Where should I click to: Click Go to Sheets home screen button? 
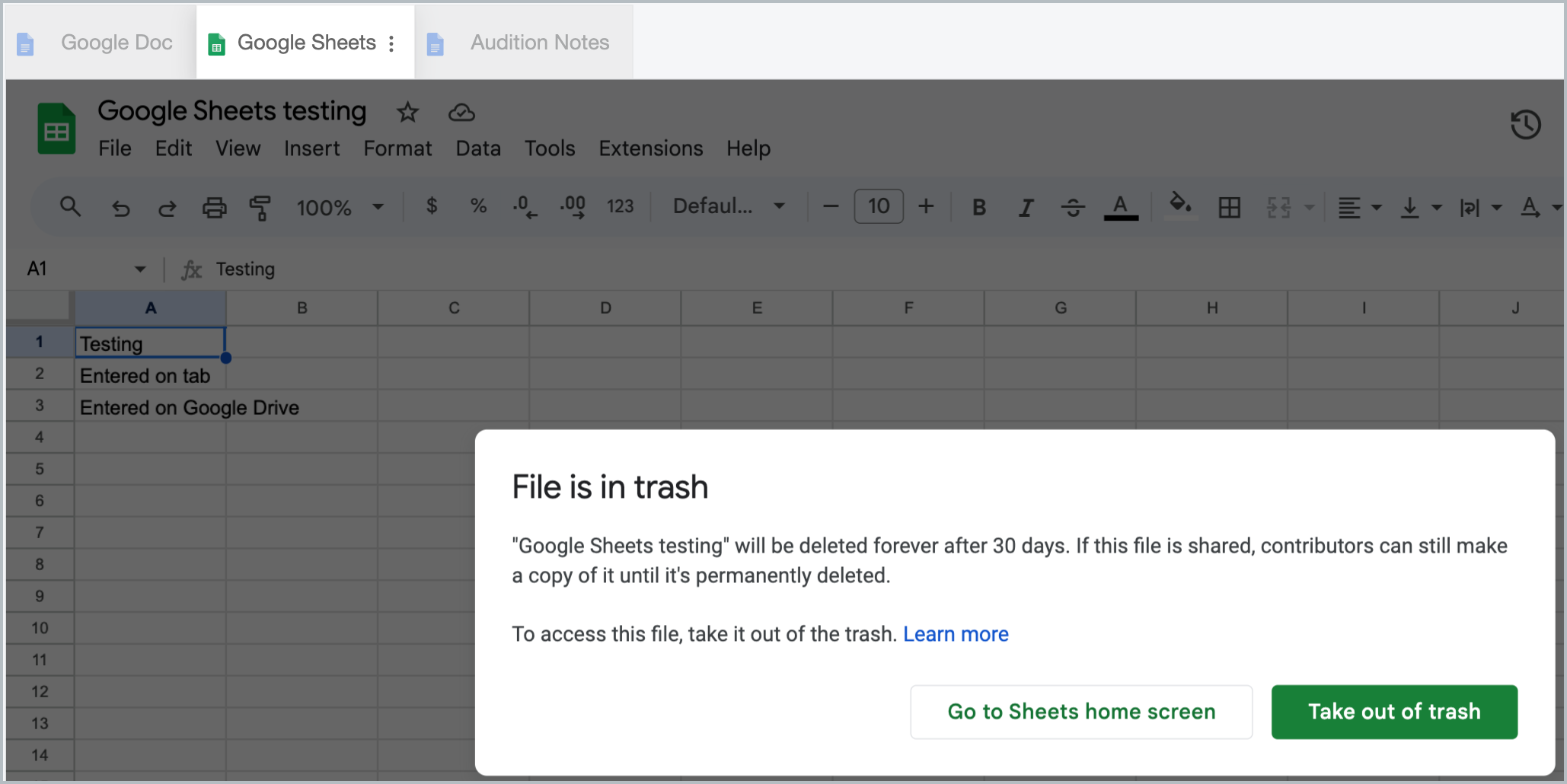click(x=1081, y=712)
